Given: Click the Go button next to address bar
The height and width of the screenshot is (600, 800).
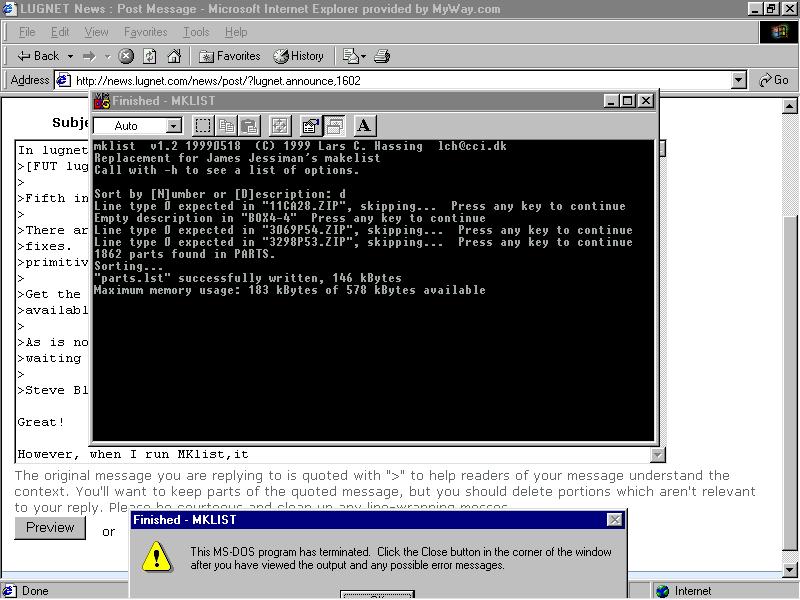Looking at the screenshot, I should (x=773, y=80).
